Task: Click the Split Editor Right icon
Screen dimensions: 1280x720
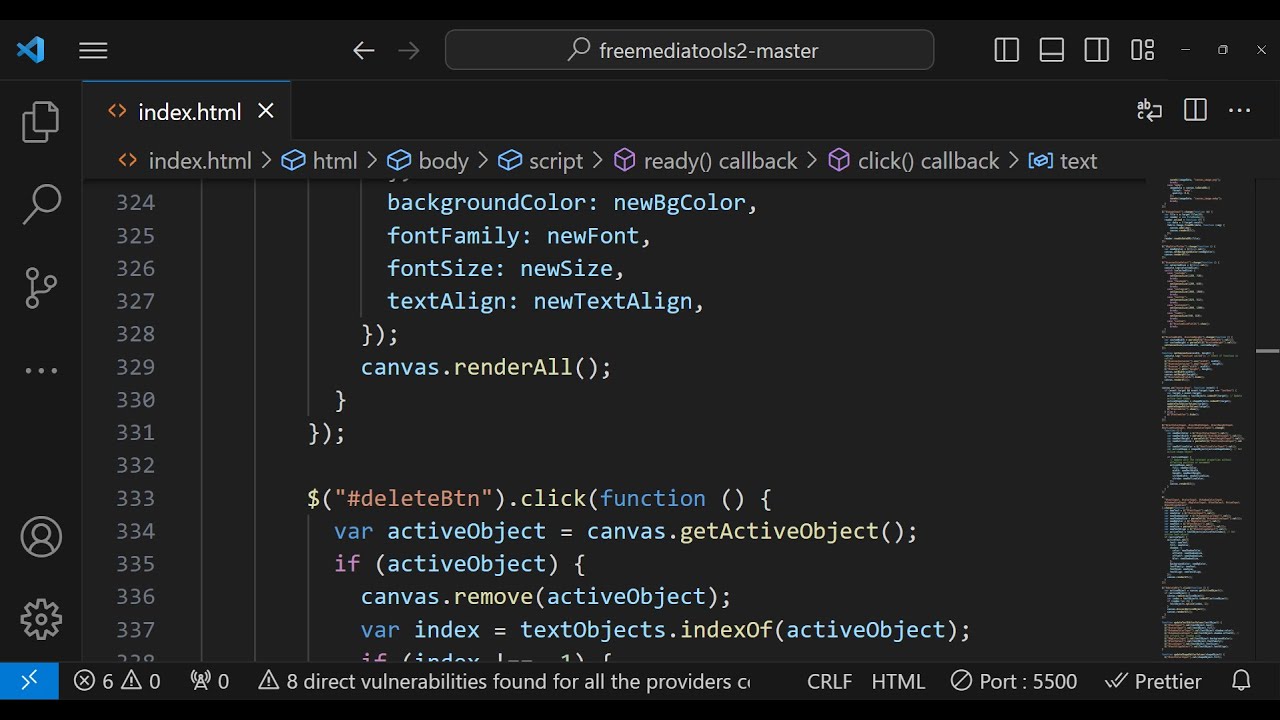Action: point(1195,111)
